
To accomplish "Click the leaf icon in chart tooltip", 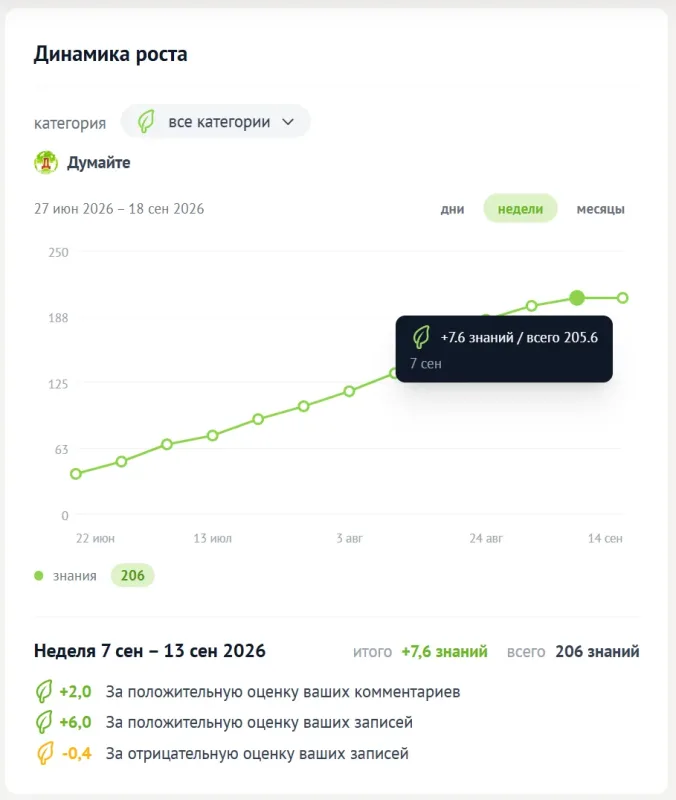I will click(x=421, y=337).
